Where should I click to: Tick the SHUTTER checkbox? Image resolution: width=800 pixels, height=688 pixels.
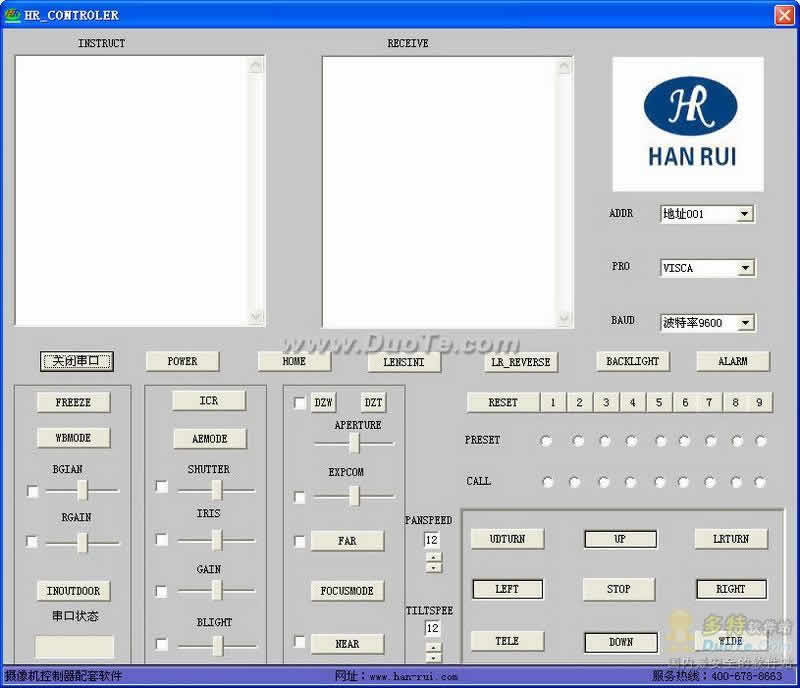point(162,486)
